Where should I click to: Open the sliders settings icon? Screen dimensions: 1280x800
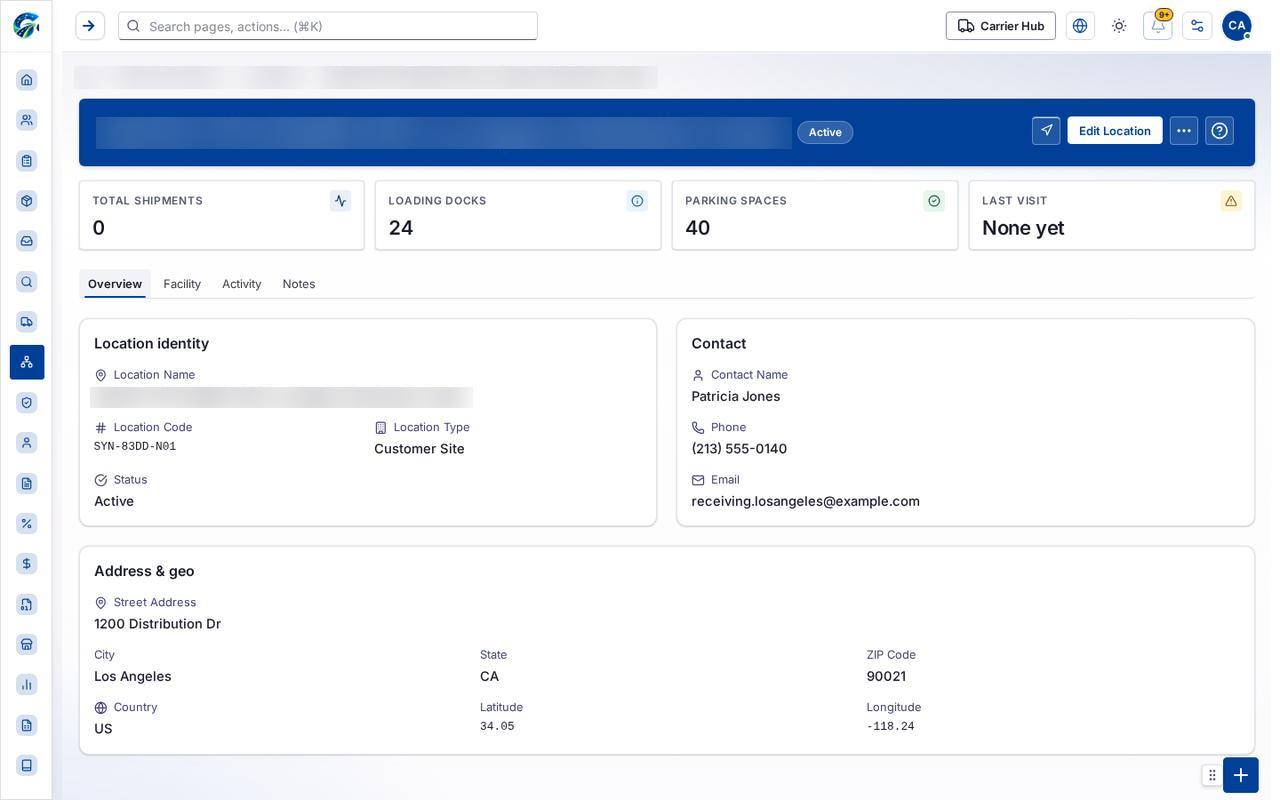(x=1197, y=26)
